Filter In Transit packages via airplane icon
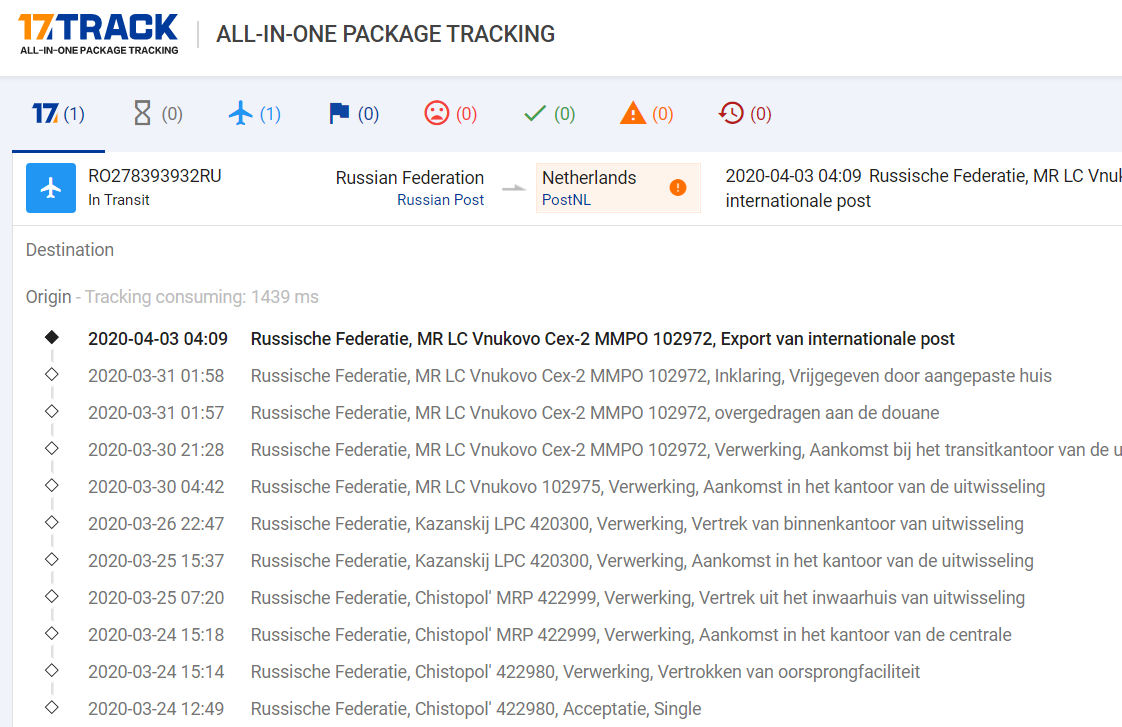 pyautogui.click(x=255, y=114)
